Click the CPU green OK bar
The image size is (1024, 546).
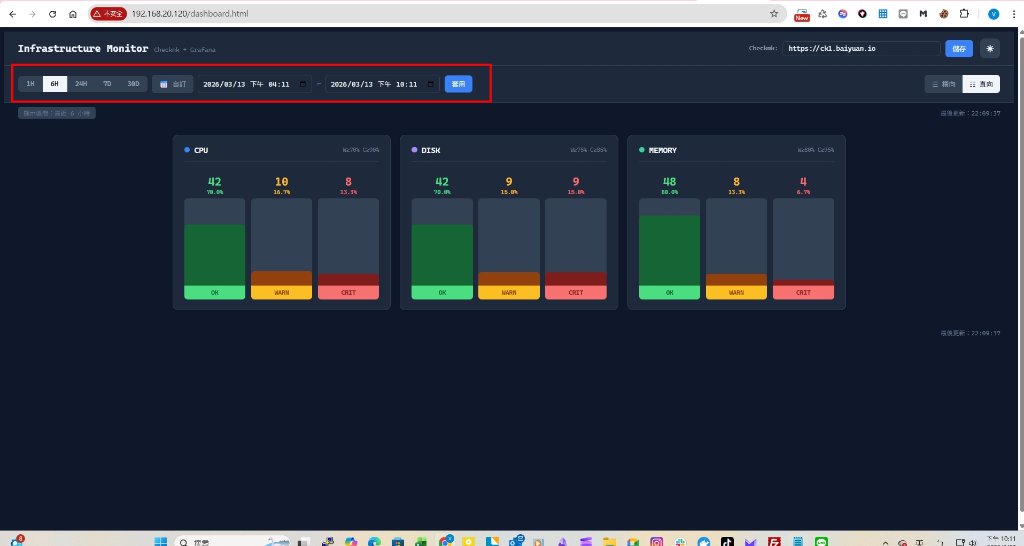pos(214,255)
